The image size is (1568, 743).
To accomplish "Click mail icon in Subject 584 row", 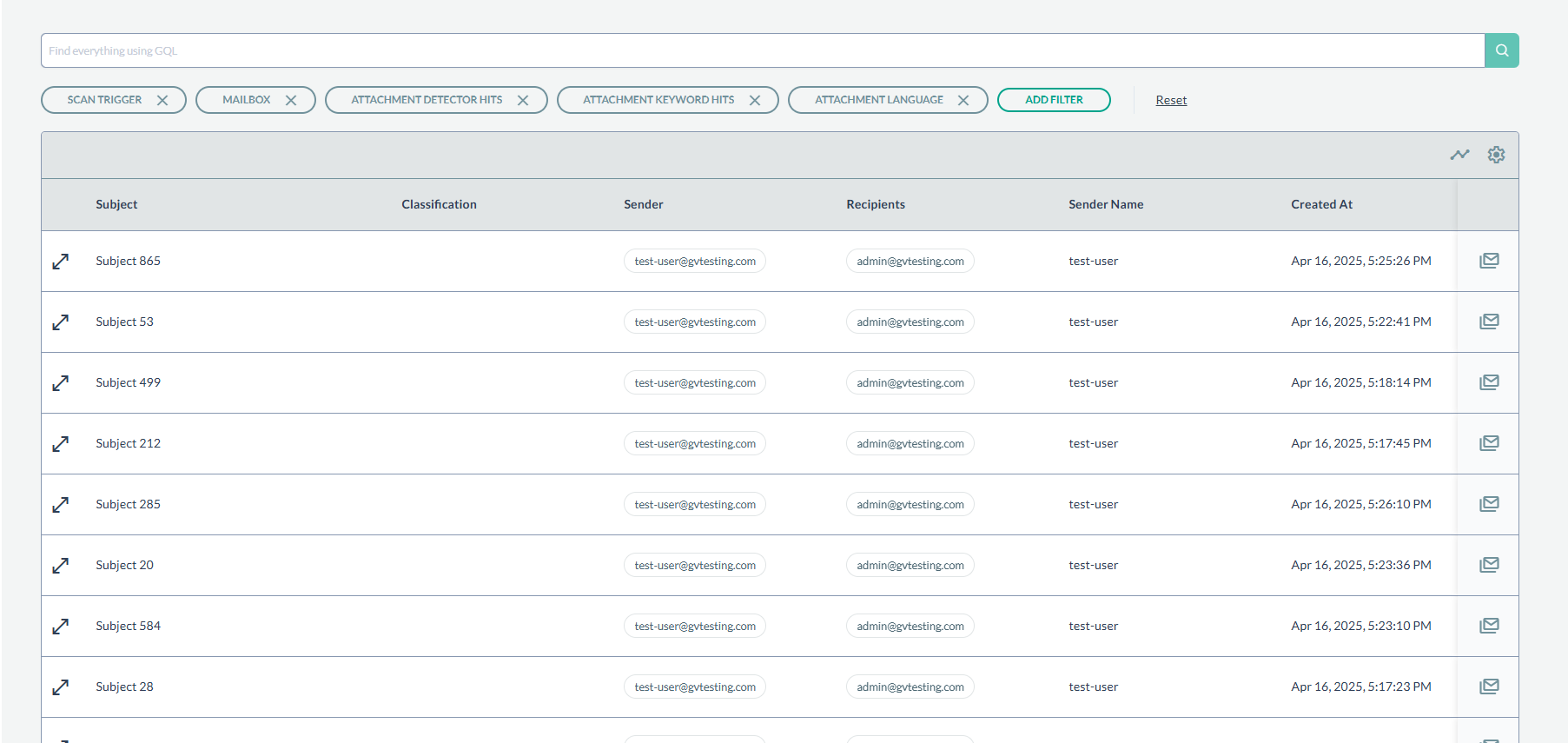I will pyautogui.click(x=1489, y=626).
